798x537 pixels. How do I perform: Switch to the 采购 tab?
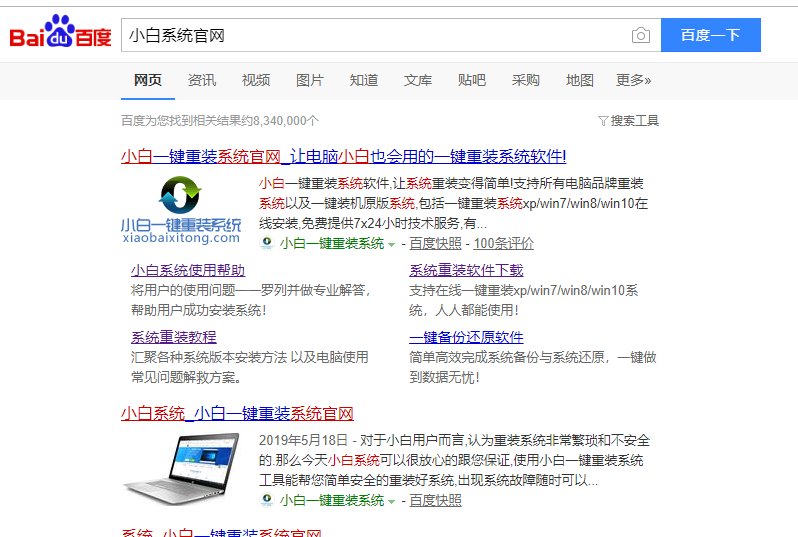(525, 80)
